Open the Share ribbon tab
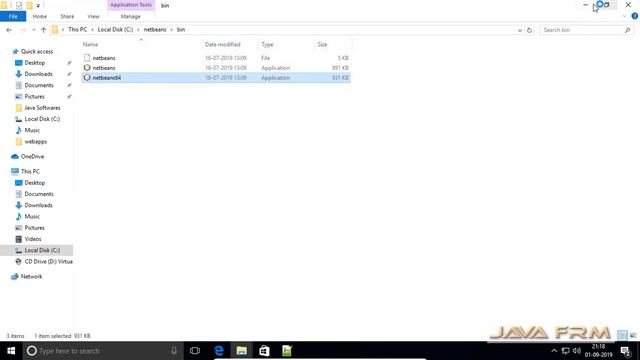 click(67, 16)
